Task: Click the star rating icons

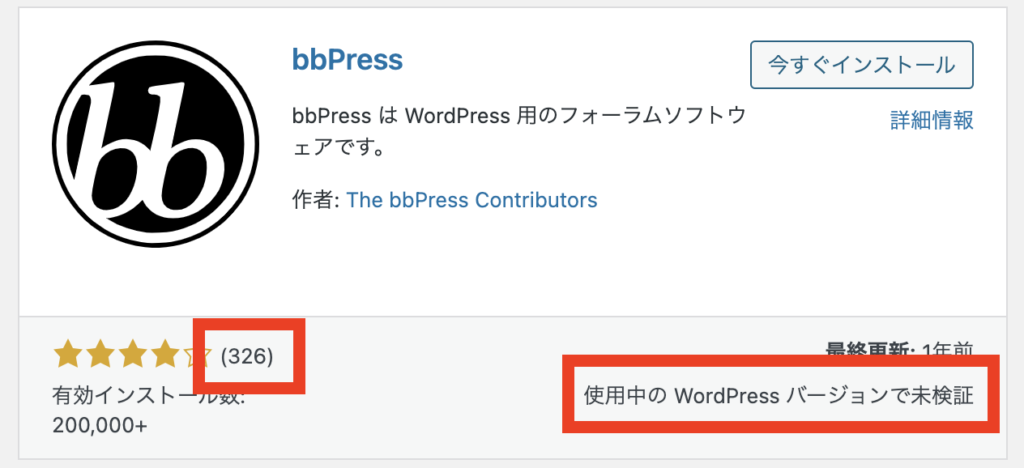Action: 132,356
